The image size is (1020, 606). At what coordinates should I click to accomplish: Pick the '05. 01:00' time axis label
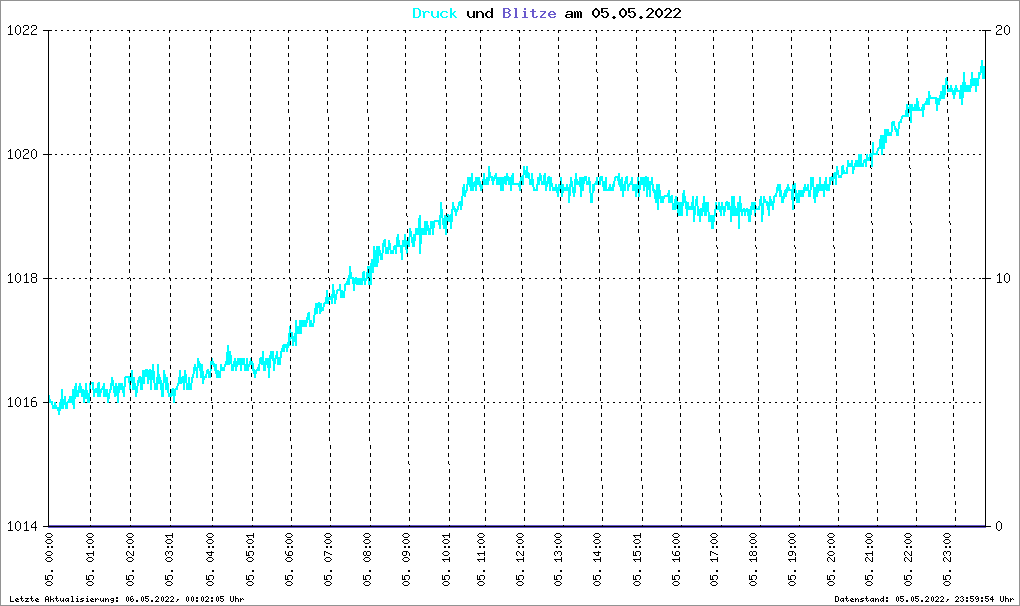click(90, 560)
